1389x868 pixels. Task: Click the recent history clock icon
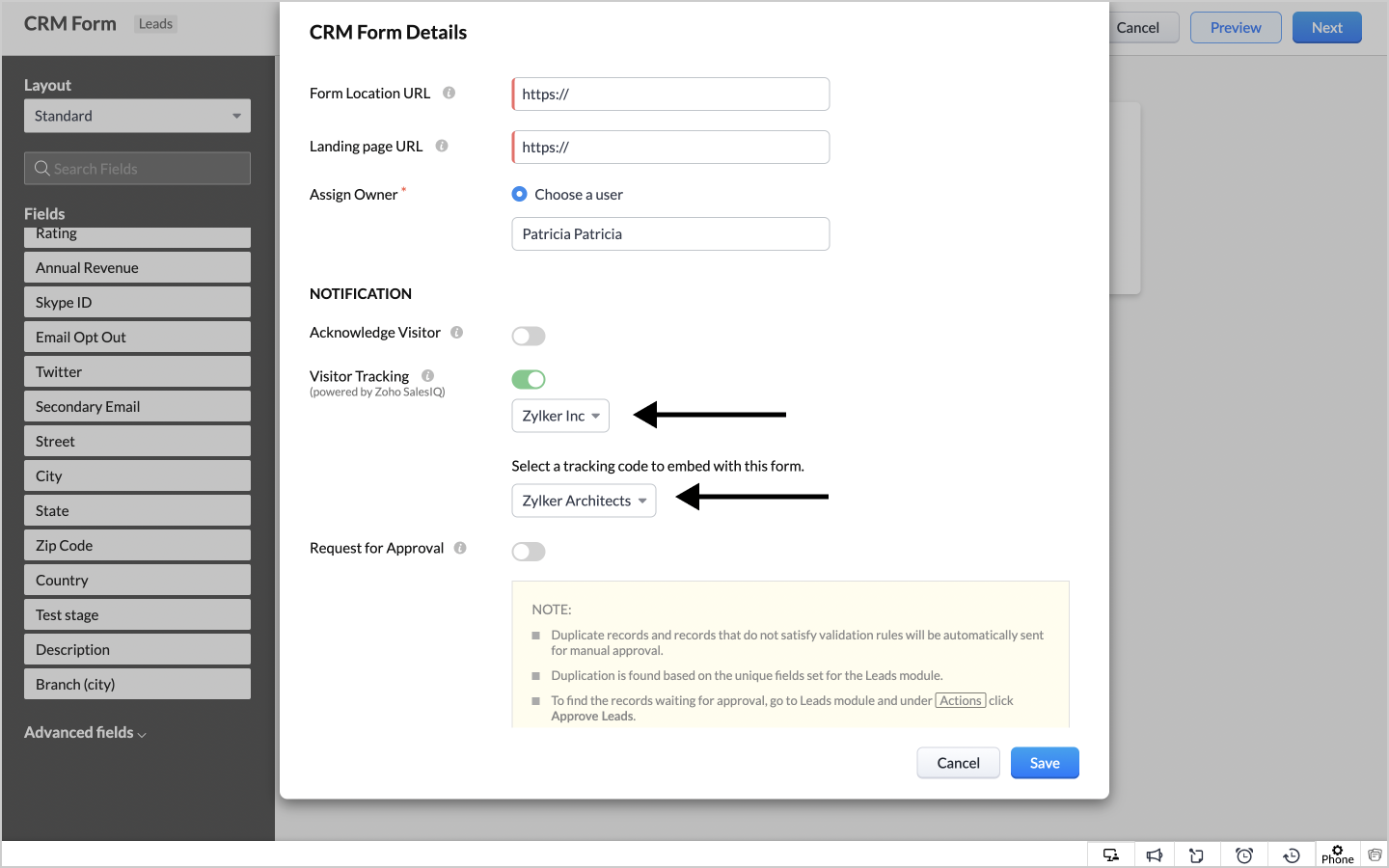click(1292, 855)
